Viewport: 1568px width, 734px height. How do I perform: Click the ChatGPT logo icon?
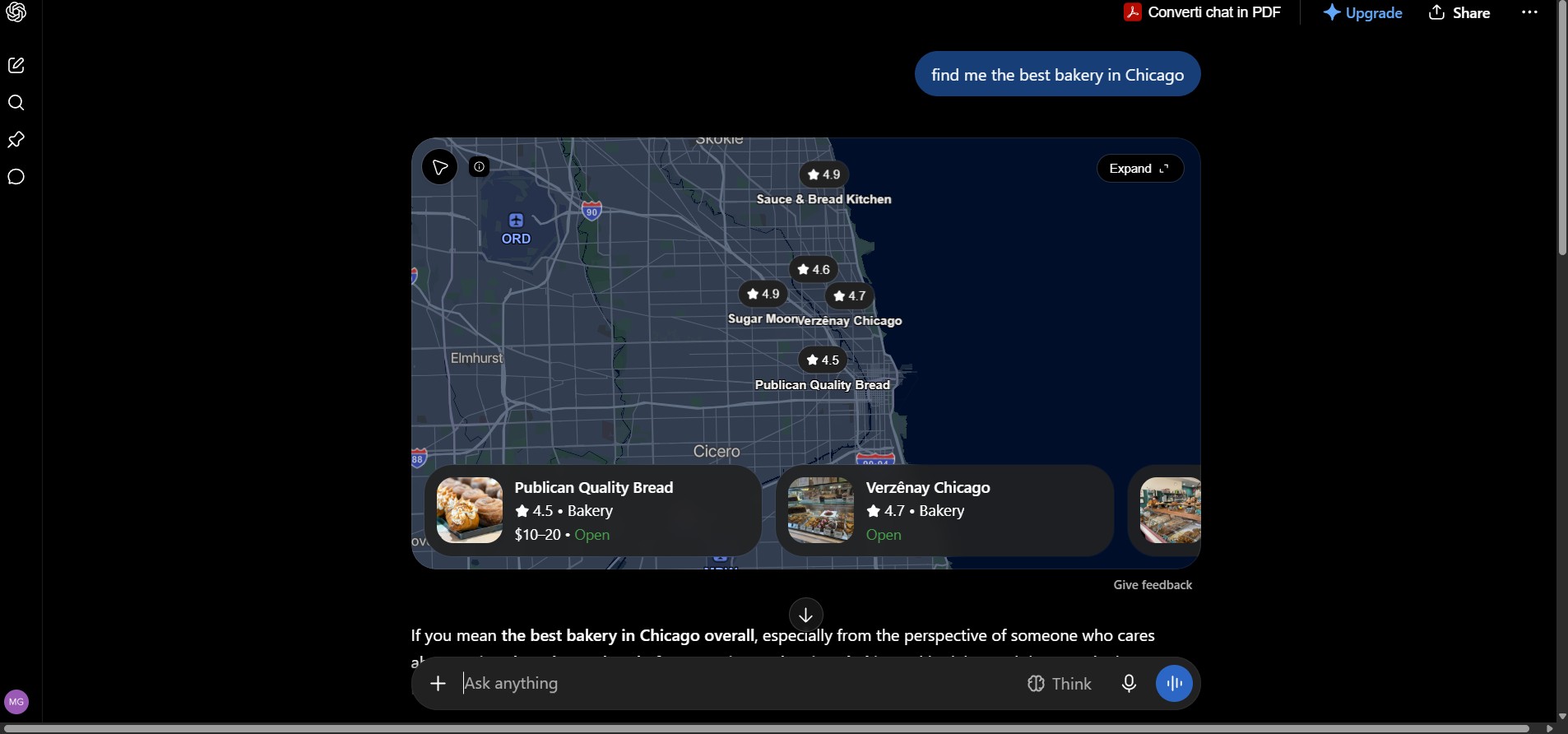16,12
